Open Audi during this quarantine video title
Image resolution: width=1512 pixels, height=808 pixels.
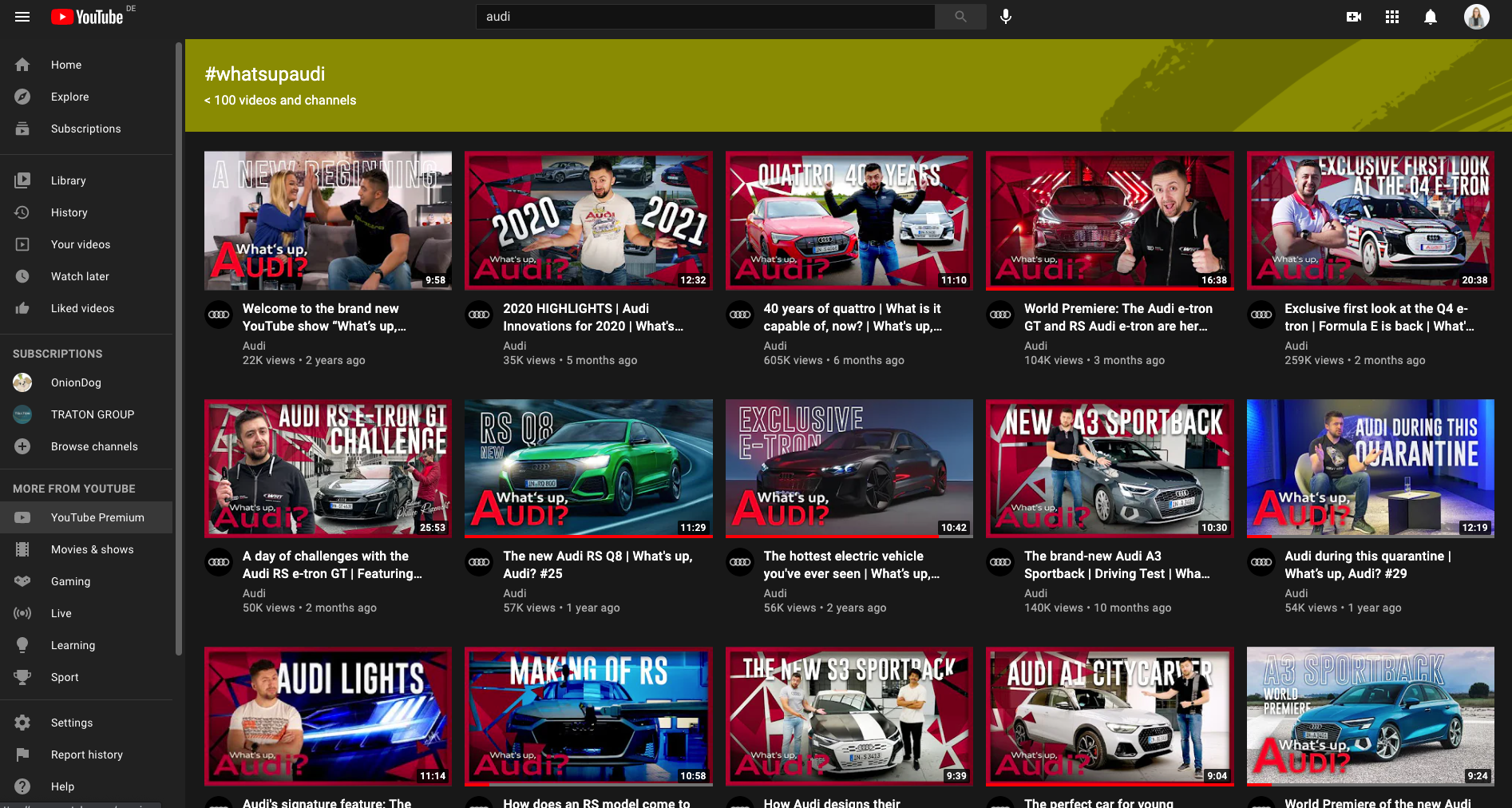click(x=1368, y=564)
